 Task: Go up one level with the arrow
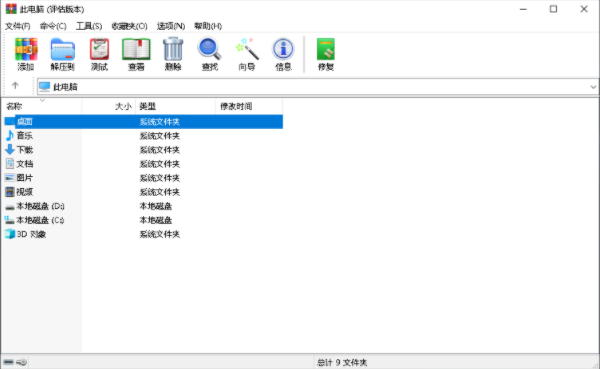click(15, 86)
